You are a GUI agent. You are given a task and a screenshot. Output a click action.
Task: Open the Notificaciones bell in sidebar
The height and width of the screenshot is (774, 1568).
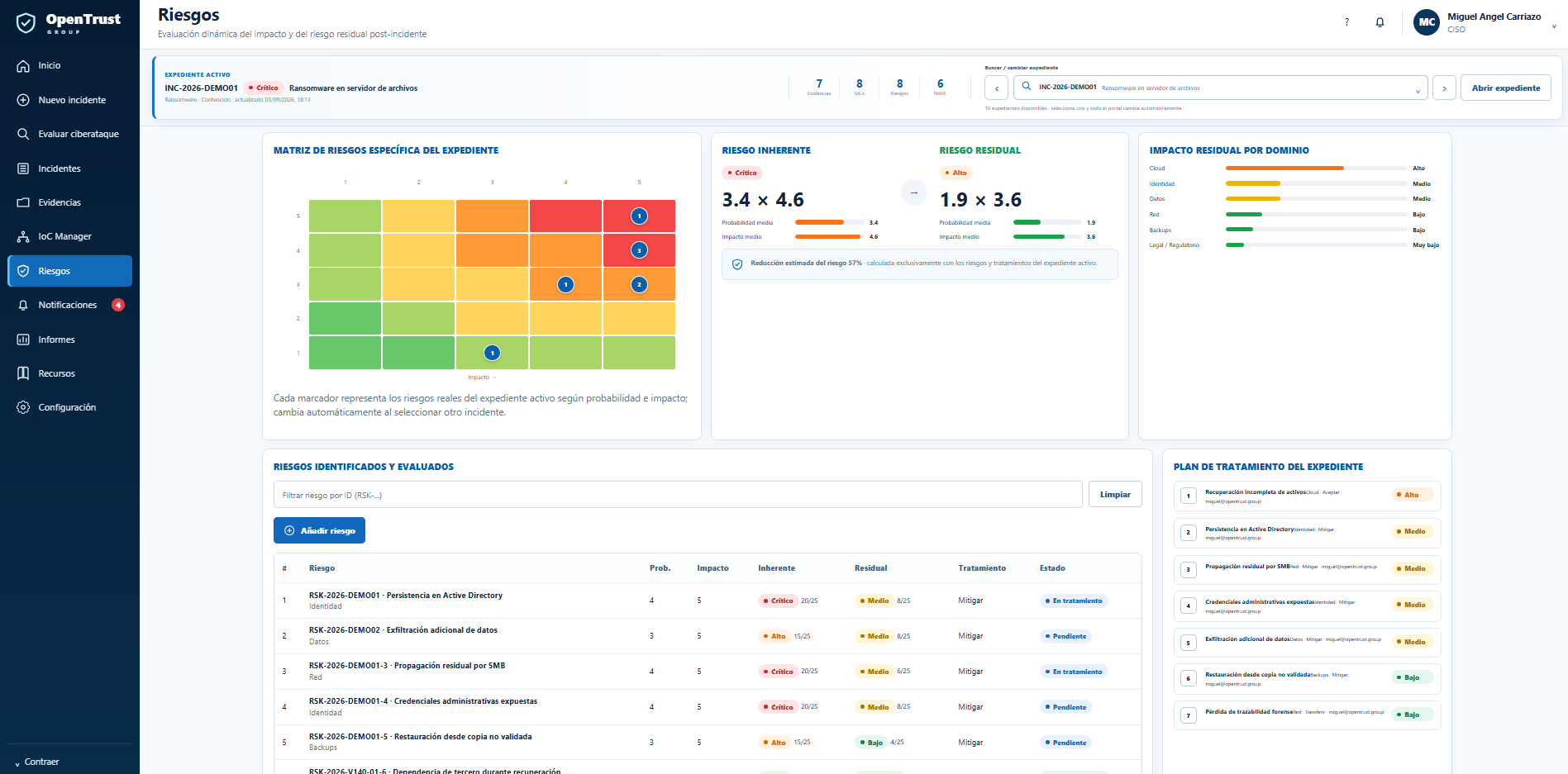[x=23, y=305]
